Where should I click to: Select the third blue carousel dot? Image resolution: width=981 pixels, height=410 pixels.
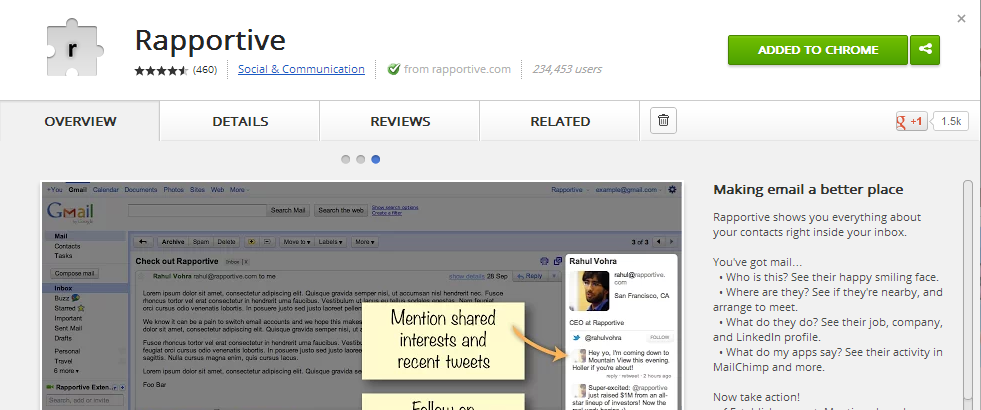[375, 159]
